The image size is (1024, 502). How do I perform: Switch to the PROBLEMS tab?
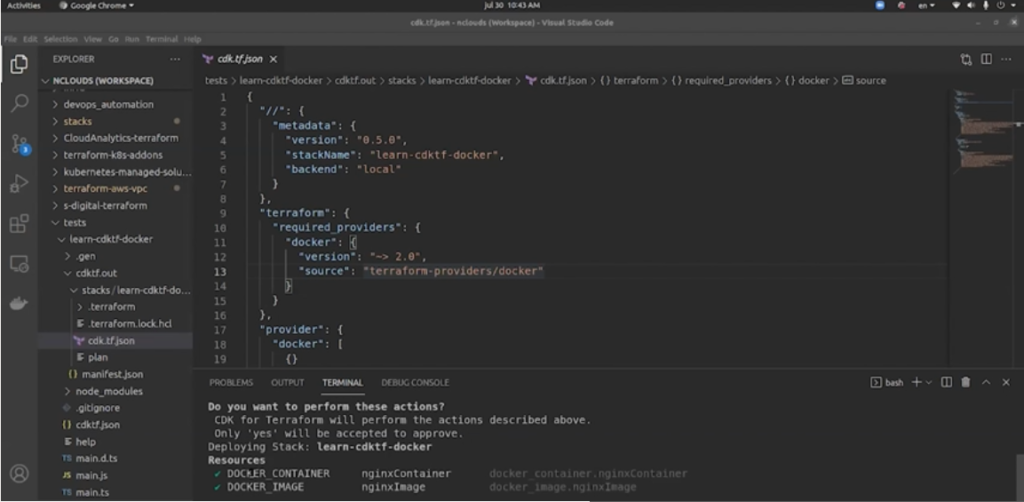coord(231,383)
